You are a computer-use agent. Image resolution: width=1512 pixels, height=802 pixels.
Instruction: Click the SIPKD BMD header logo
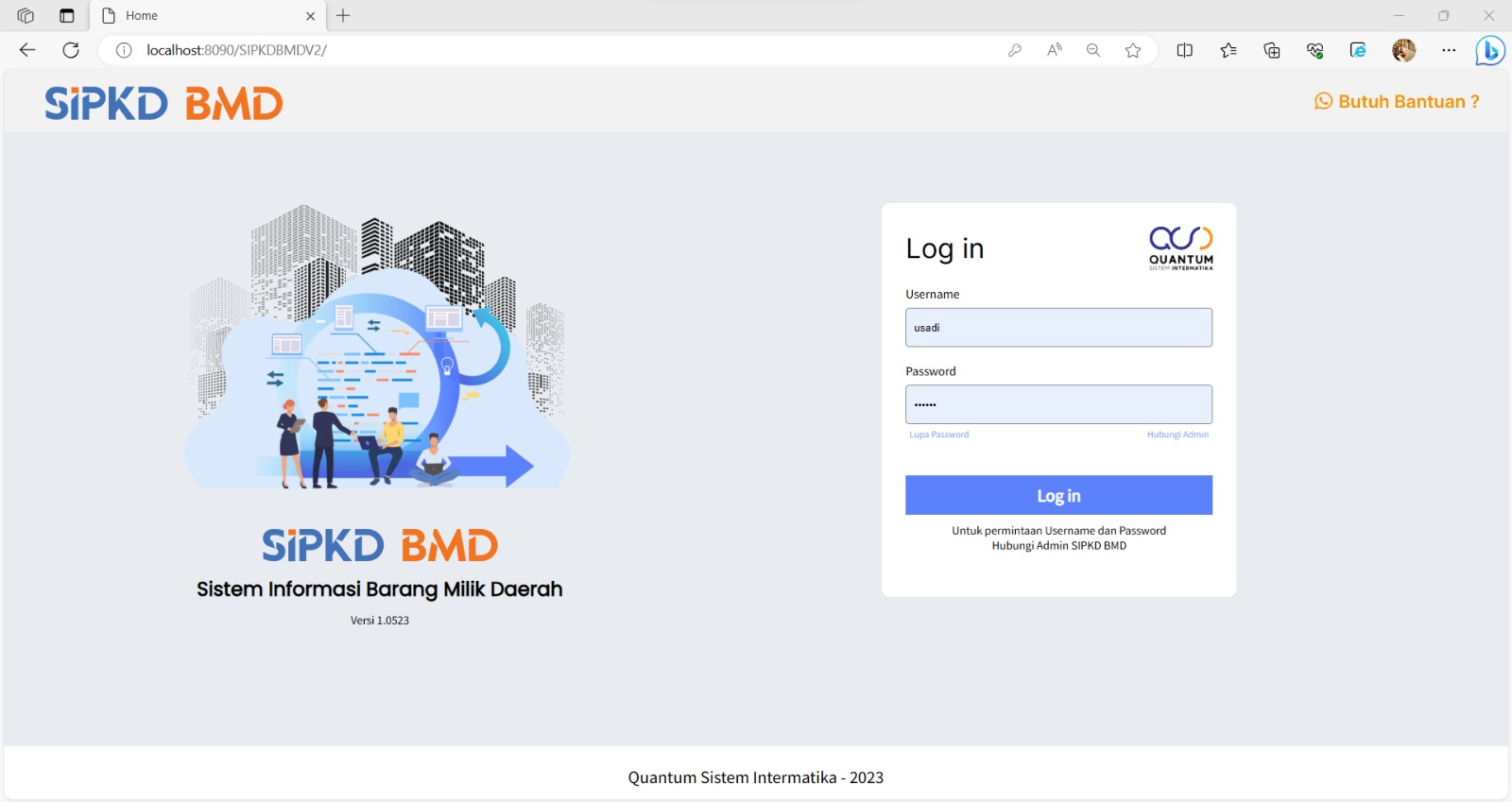163,103
